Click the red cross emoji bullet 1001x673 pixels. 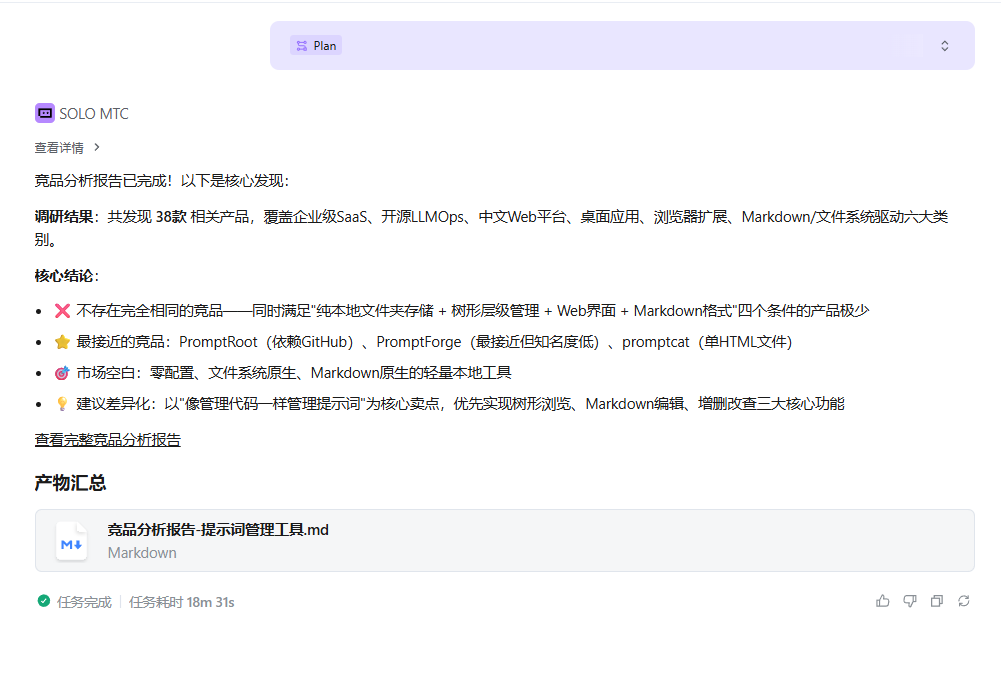(x=62, y=311)
